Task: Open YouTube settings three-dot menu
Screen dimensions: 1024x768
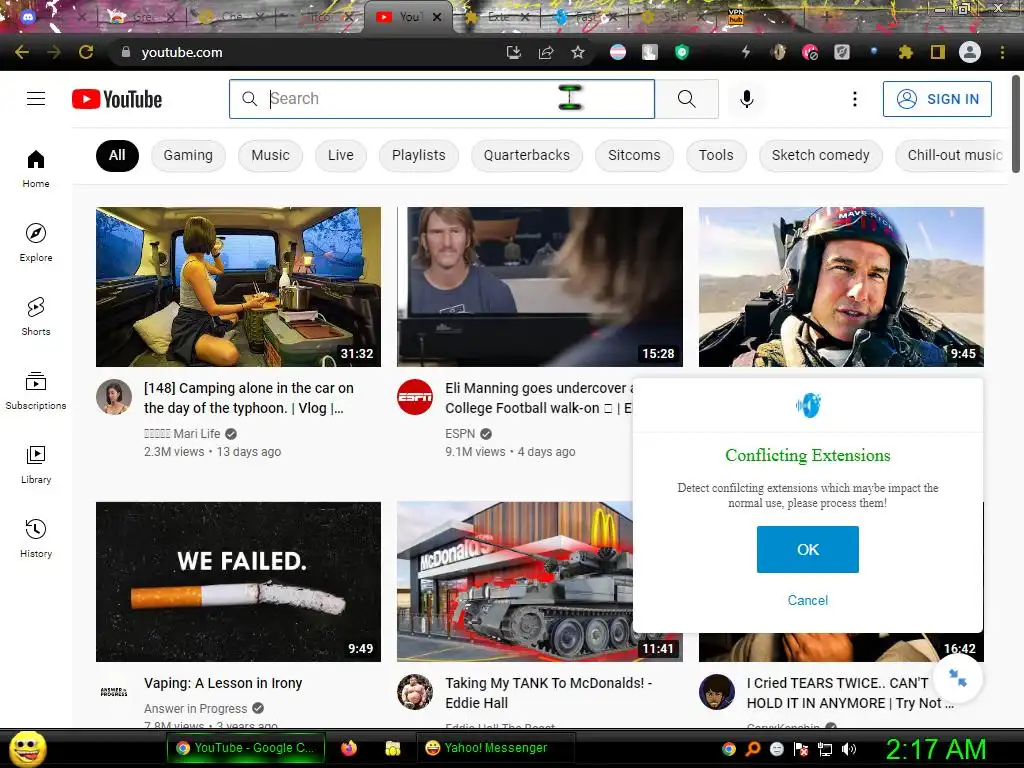Action: (854, 99)
